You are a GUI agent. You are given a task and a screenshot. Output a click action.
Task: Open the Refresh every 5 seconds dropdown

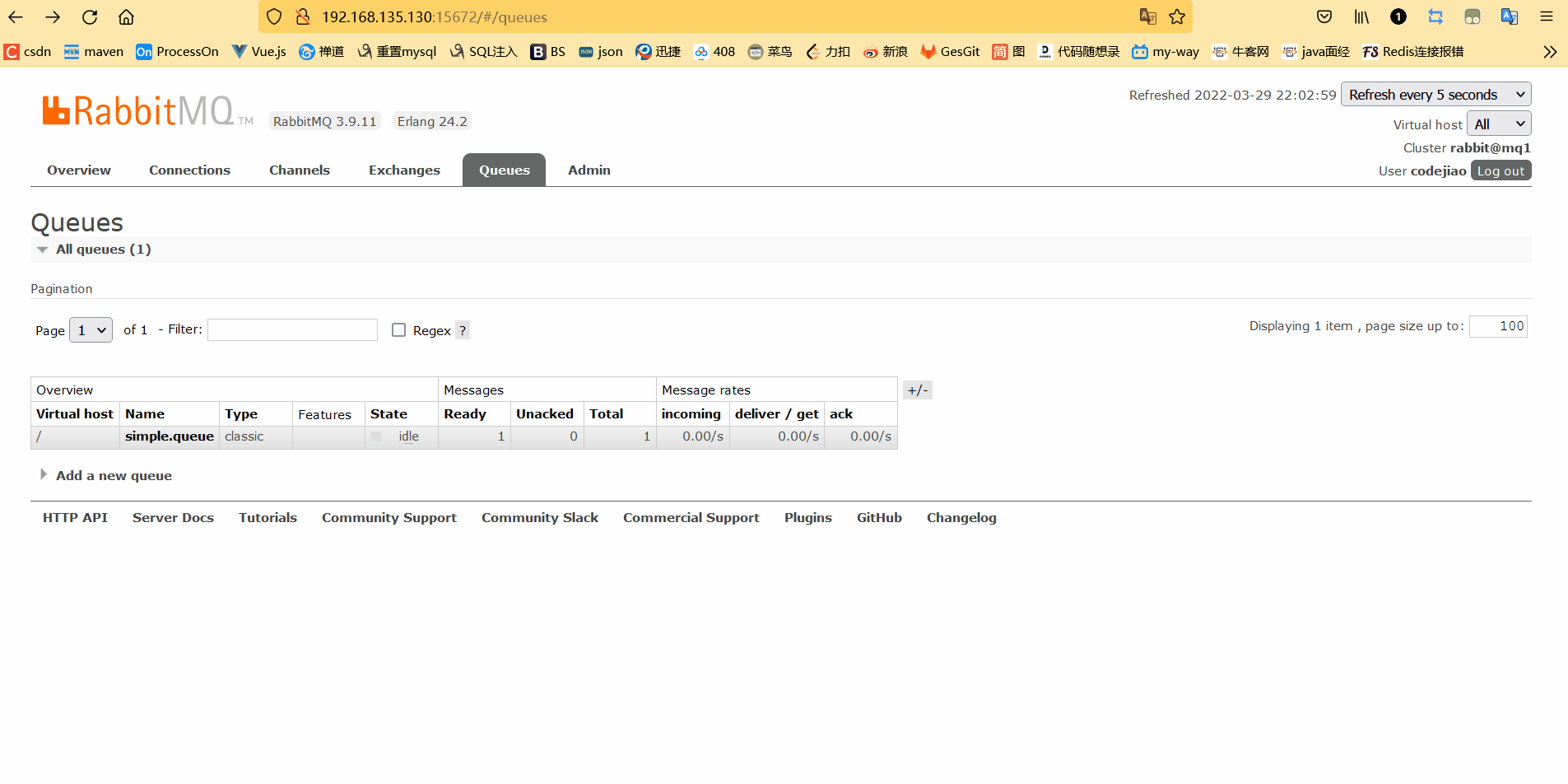(x=1436, y=95)
